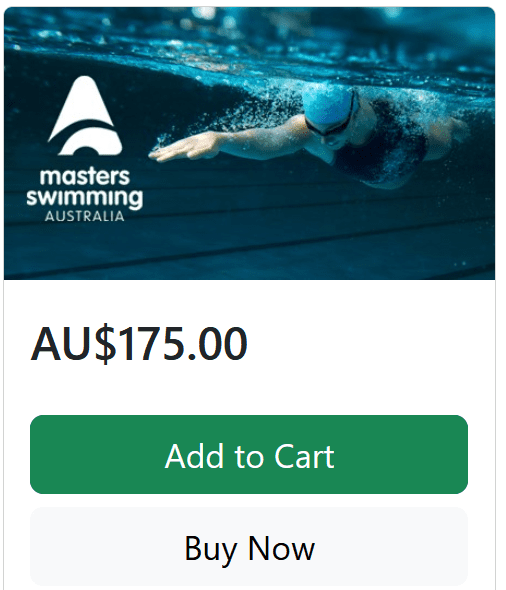Select the Buy Now button
This screenshot has width=506, height=590.
click(249, 547)
